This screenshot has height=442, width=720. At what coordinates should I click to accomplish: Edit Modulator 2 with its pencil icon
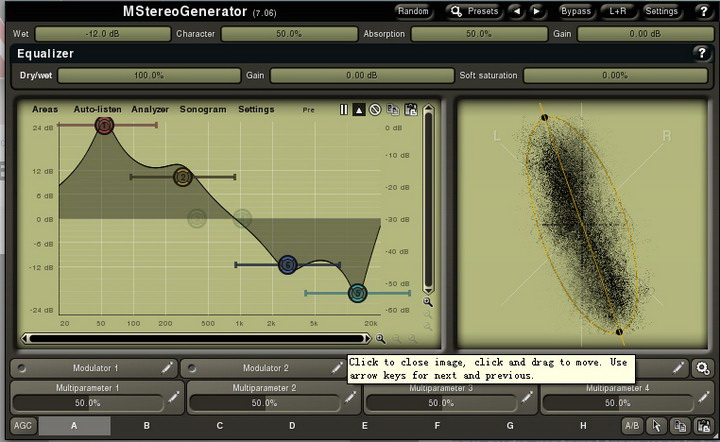tap(337, 368)
